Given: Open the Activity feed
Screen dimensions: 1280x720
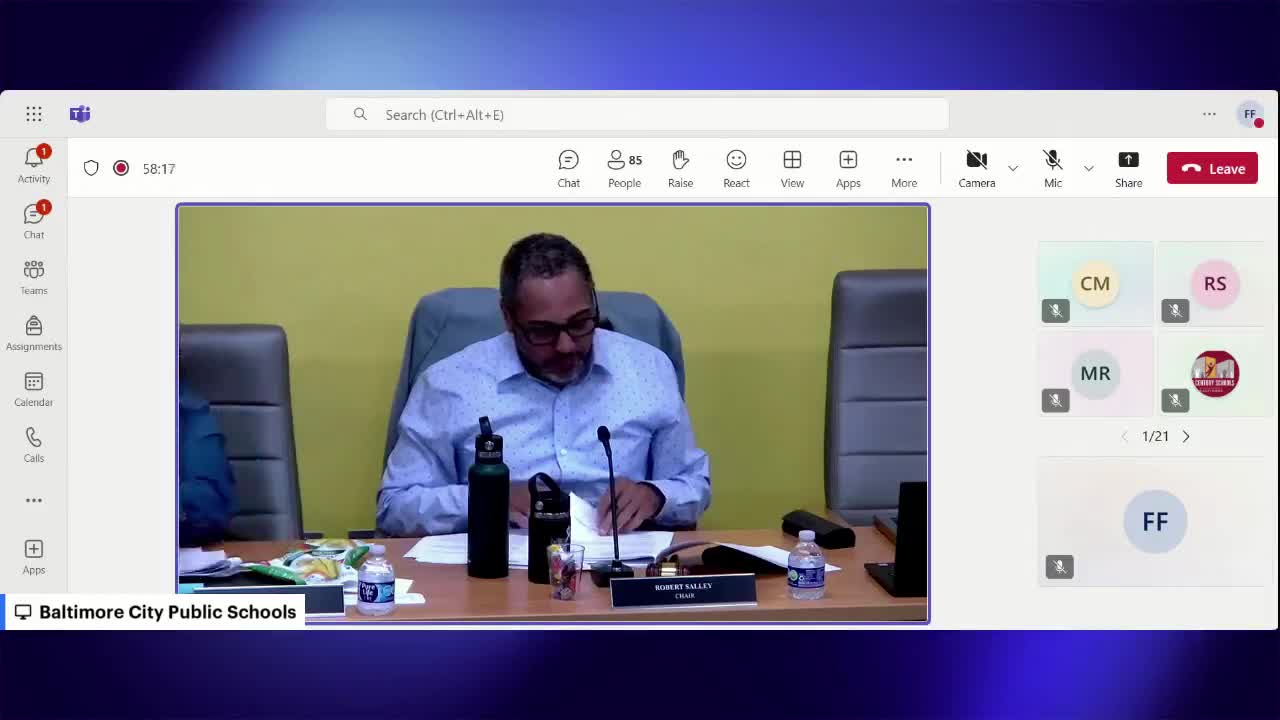Looking at the screenshot, I should pyautogui.click(x=34, y=164).
